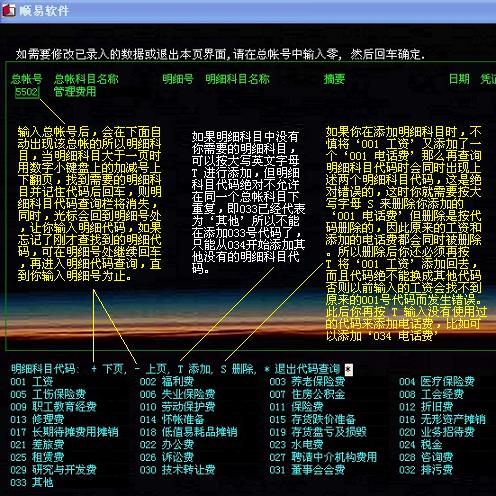Select code 012 折旧费

pyautogui.click(x=426, y=407)
